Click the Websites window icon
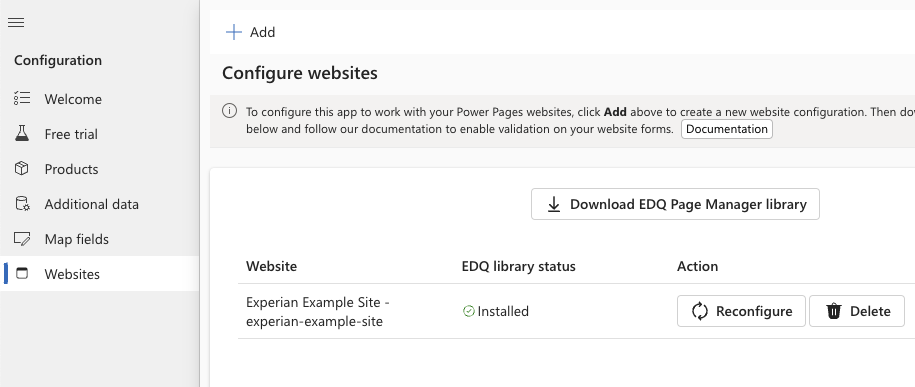 click(x=22, y=273)
